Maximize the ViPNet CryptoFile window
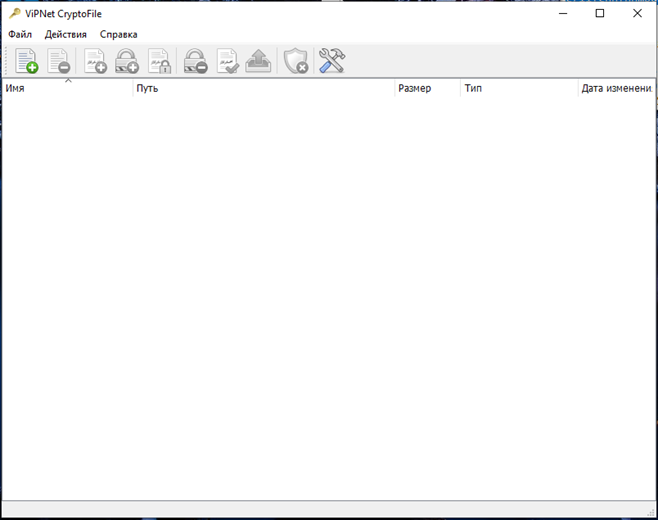This screenshot has height=520, width=658. (x=599, y=14)
